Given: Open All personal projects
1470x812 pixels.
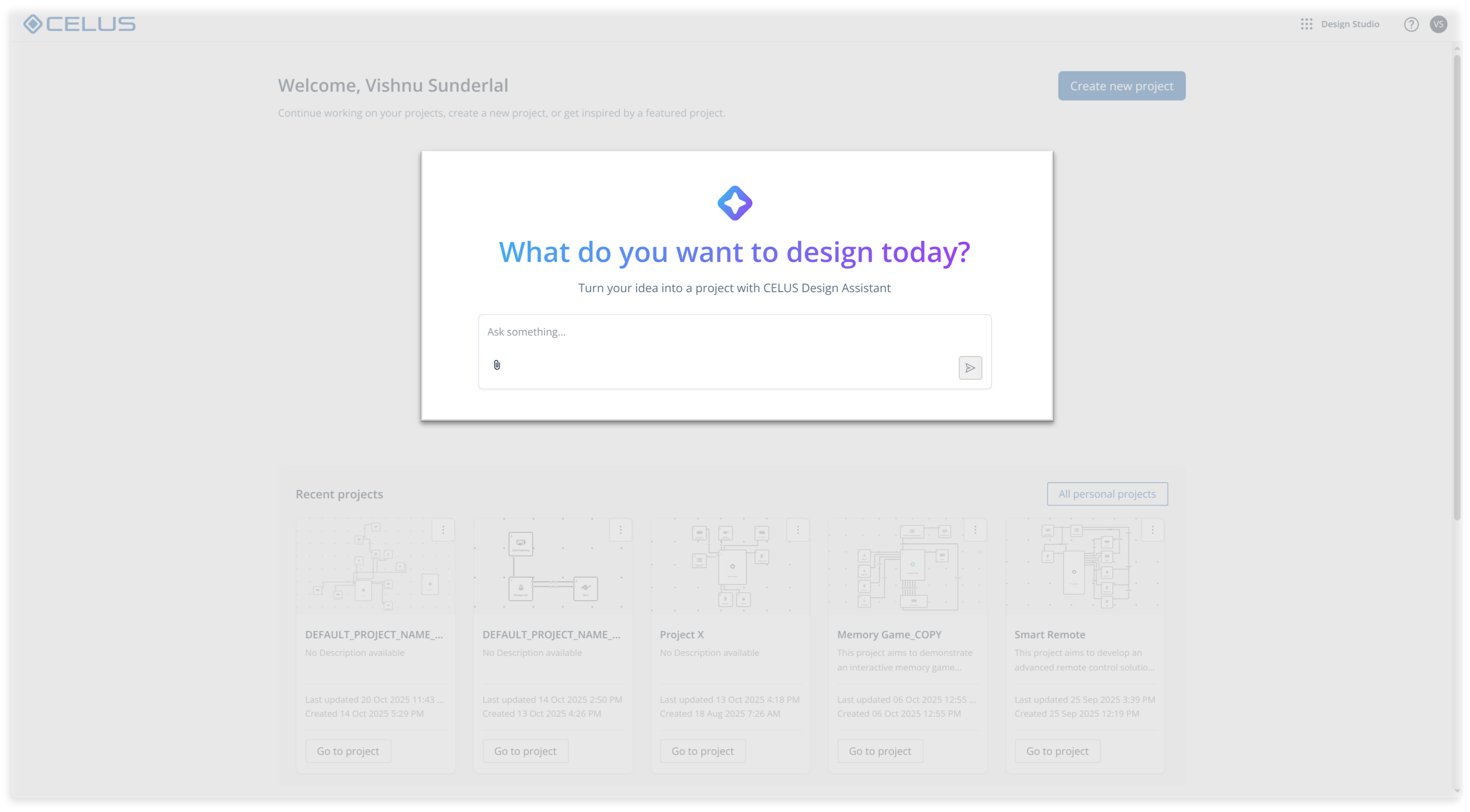Looking at the screenshot, I should point(1106,494).
